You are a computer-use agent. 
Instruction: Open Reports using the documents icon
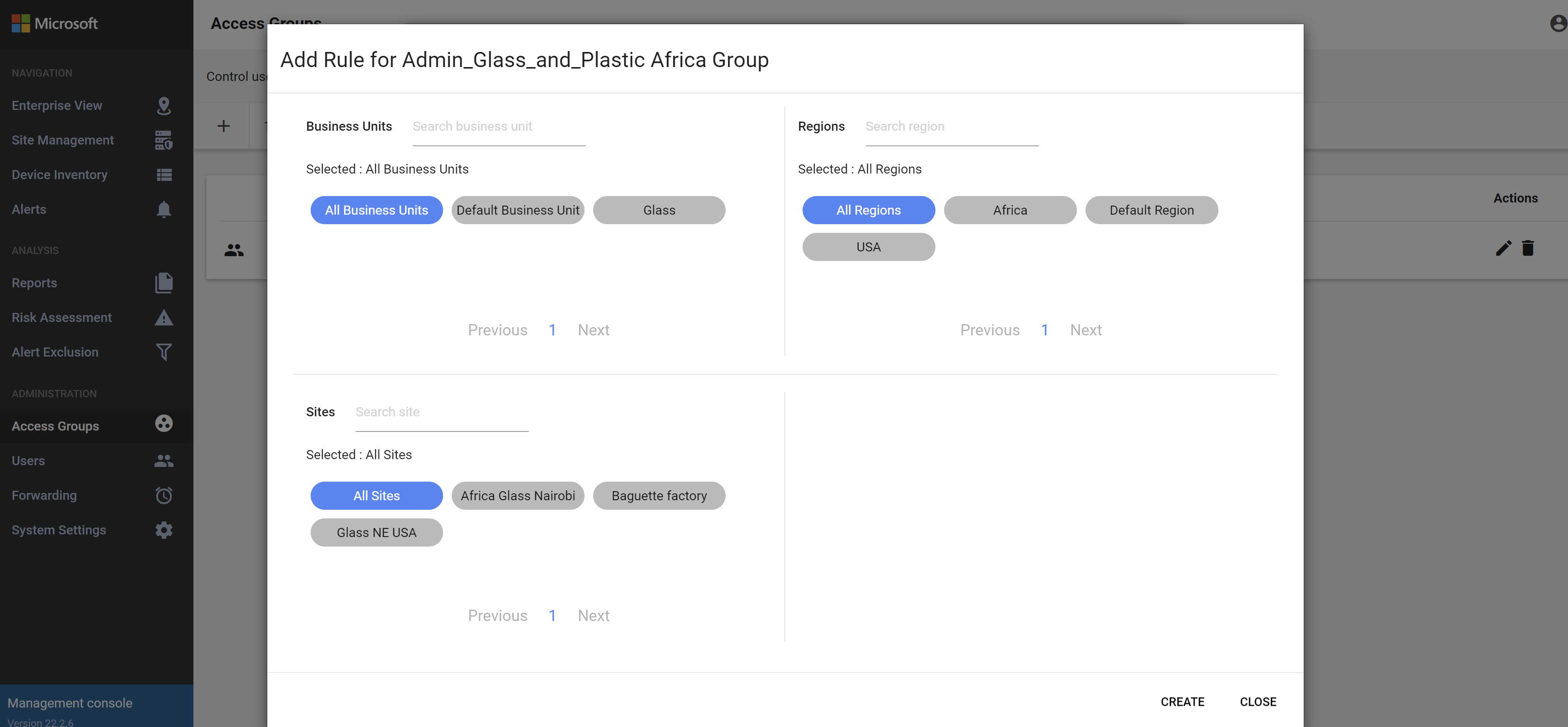(x=163, y=283)
